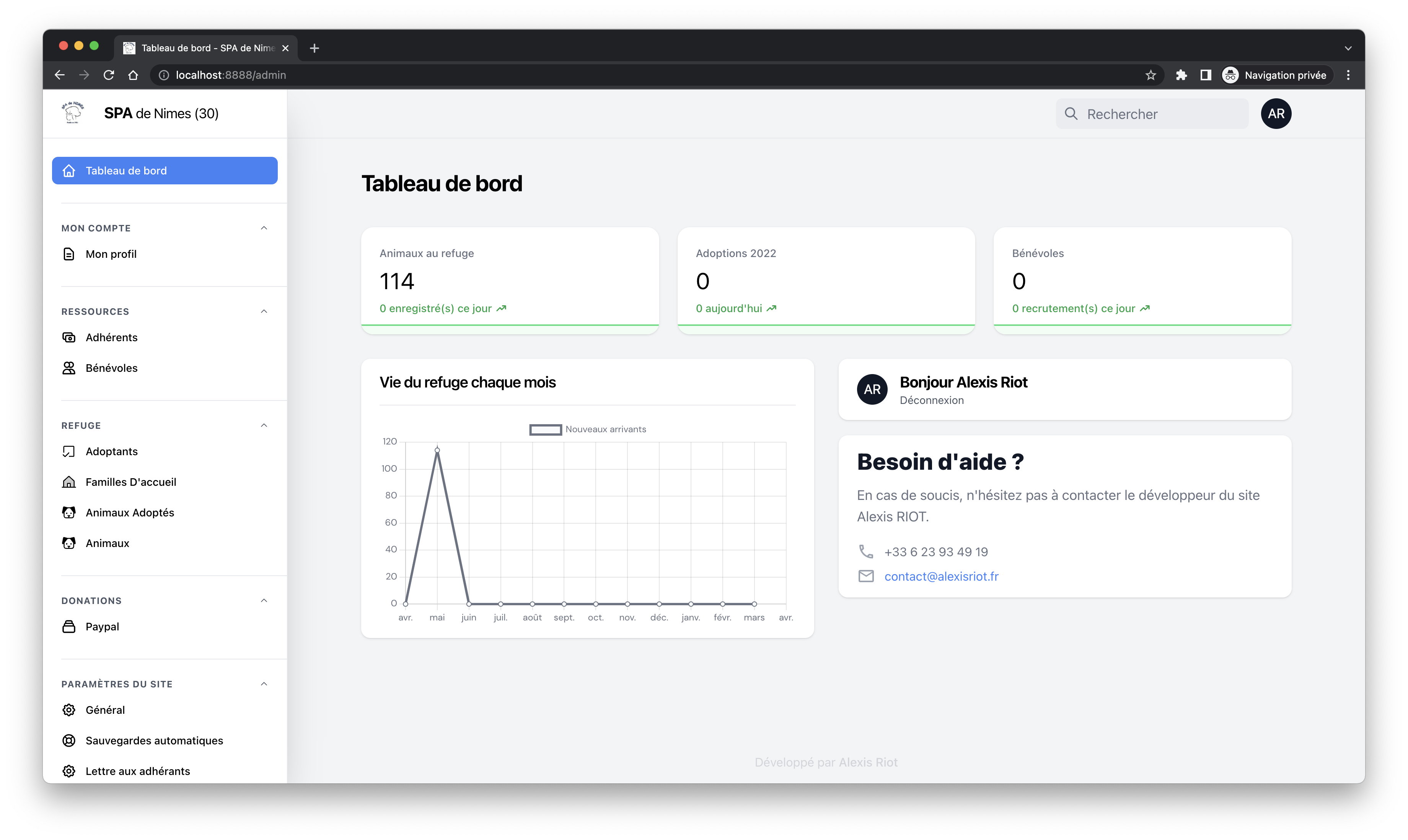Collapse the Donations section chevron
The height and width of the screenshot is (840, 1408).
(264, 601)
